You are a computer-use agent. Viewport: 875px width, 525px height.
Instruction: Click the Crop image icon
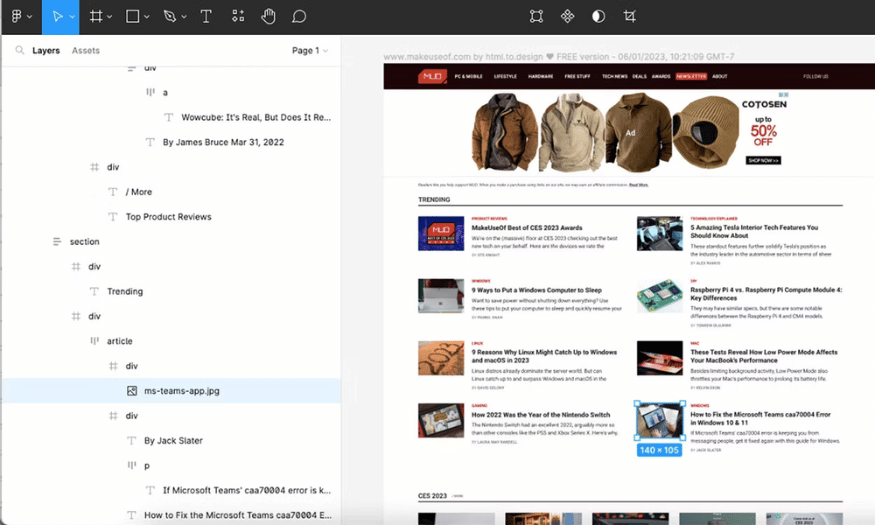(629, 16)
